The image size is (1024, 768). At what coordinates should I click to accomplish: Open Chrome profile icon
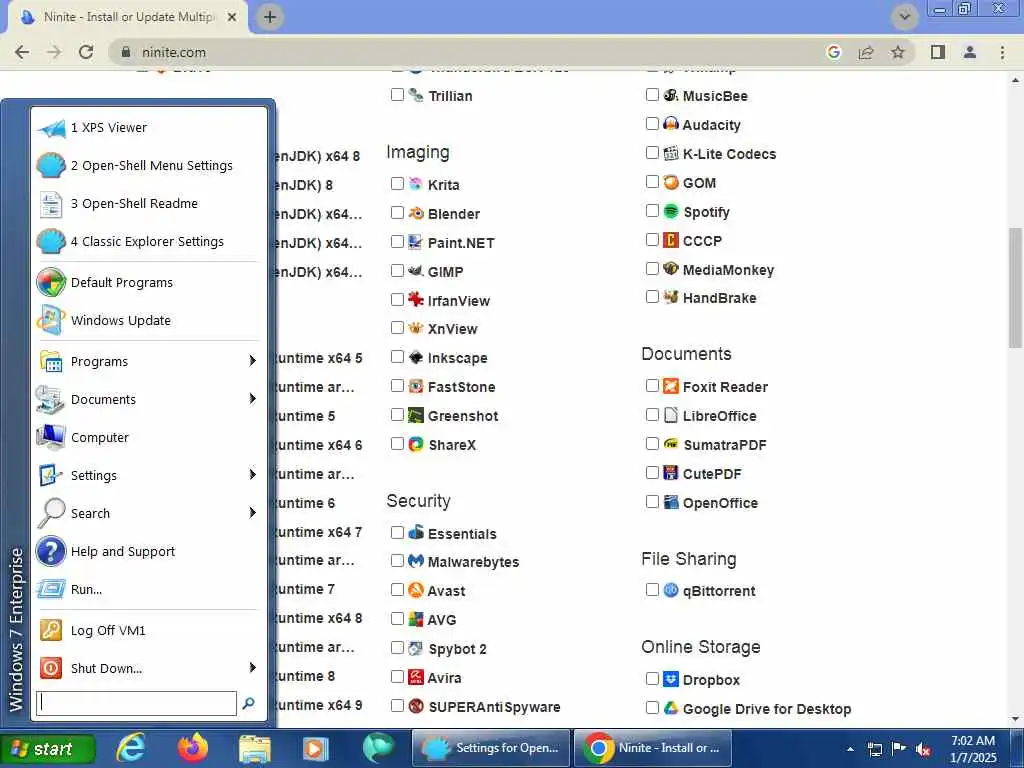(x=970, y=52)
